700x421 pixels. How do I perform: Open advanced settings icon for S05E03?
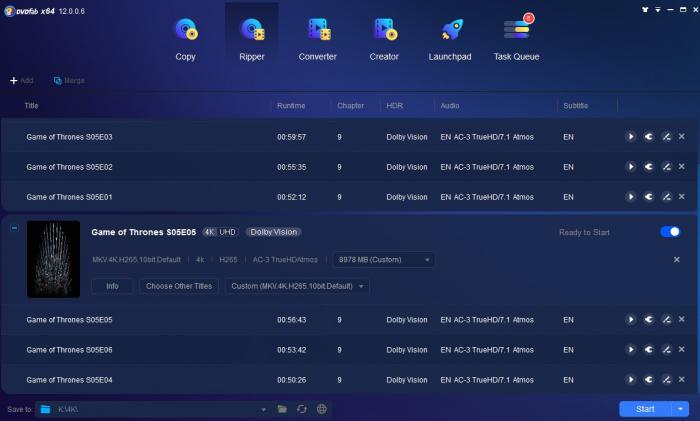tap(649, 137)
